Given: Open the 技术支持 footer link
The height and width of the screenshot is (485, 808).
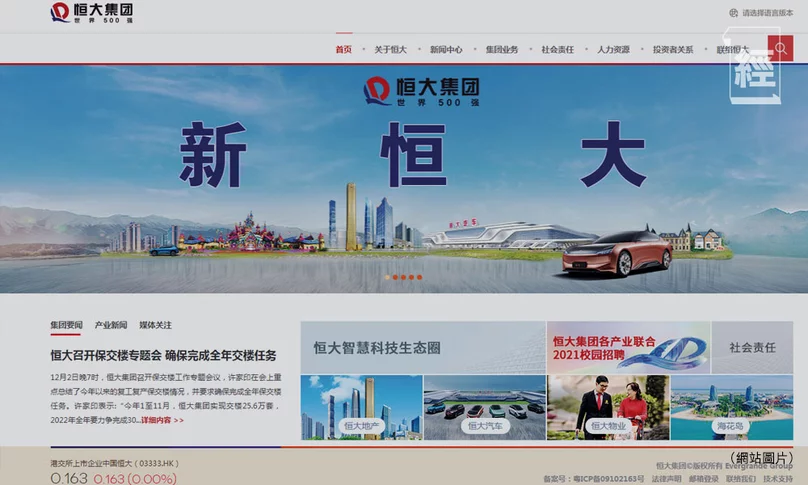Looking at the screenshot, I should [778, 479].
